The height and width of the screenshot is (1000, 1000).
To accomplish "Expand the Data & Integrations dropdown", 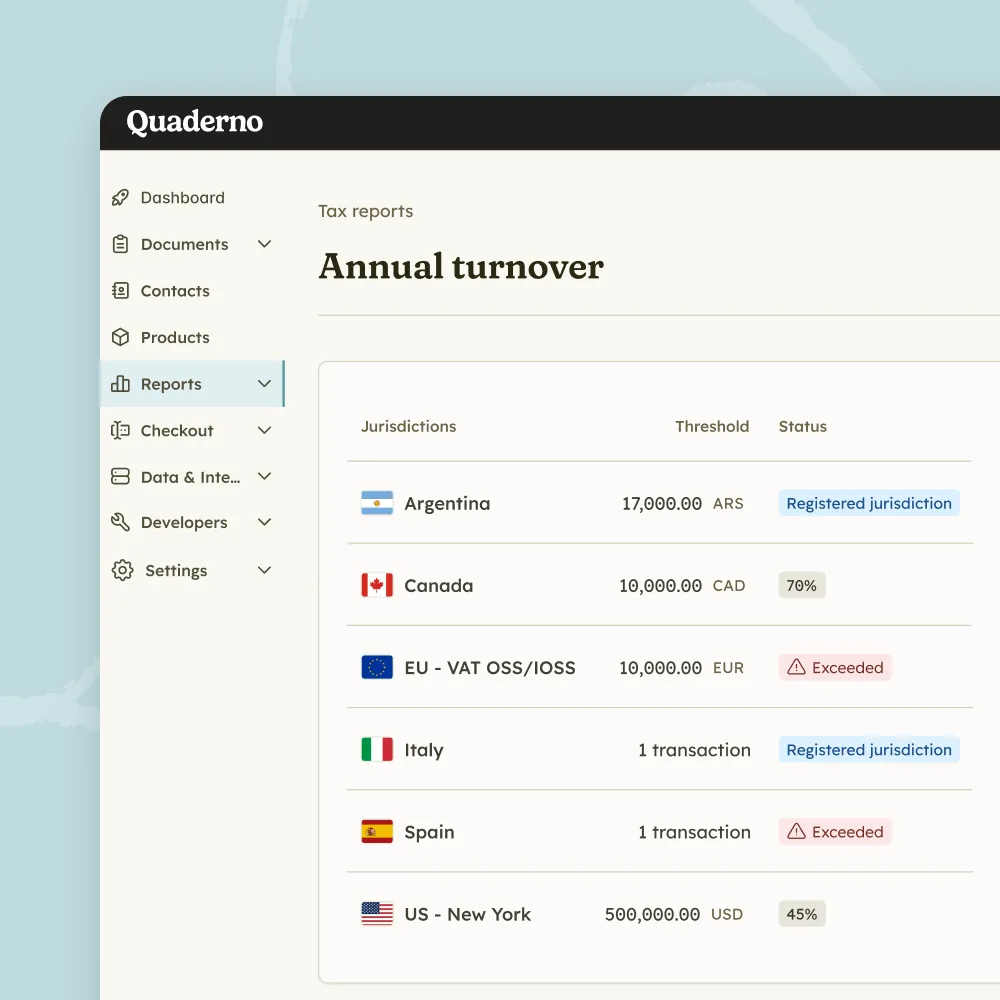I will point(264,476).
